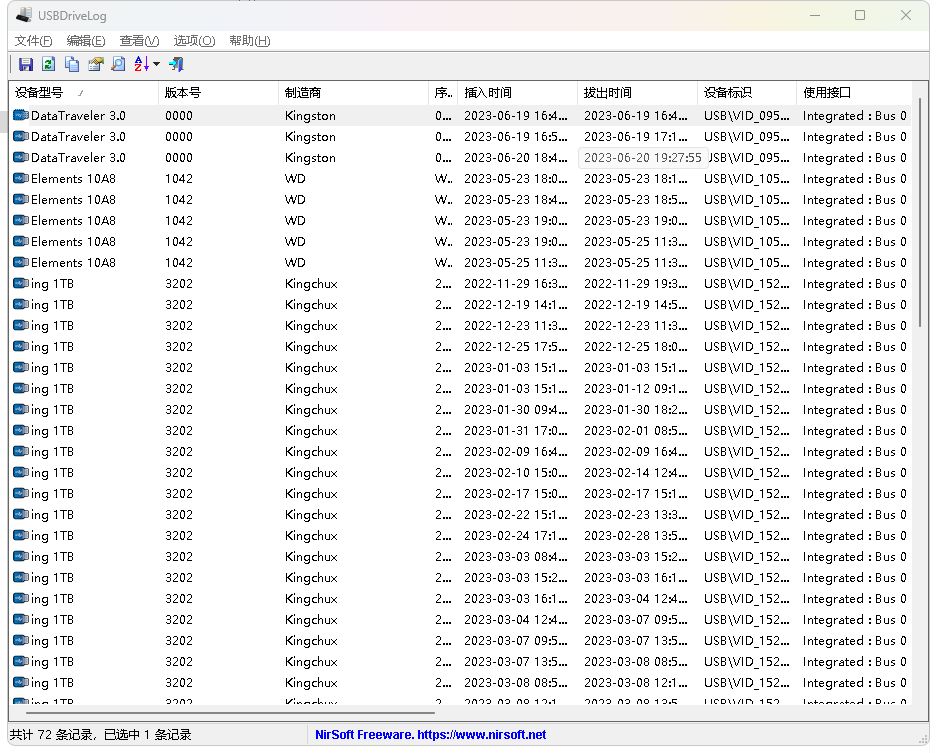Image resolution: width=937 pixels, height=753 pixels.
Task: Open the 选项(O) menu
Action: click(194, 41)
